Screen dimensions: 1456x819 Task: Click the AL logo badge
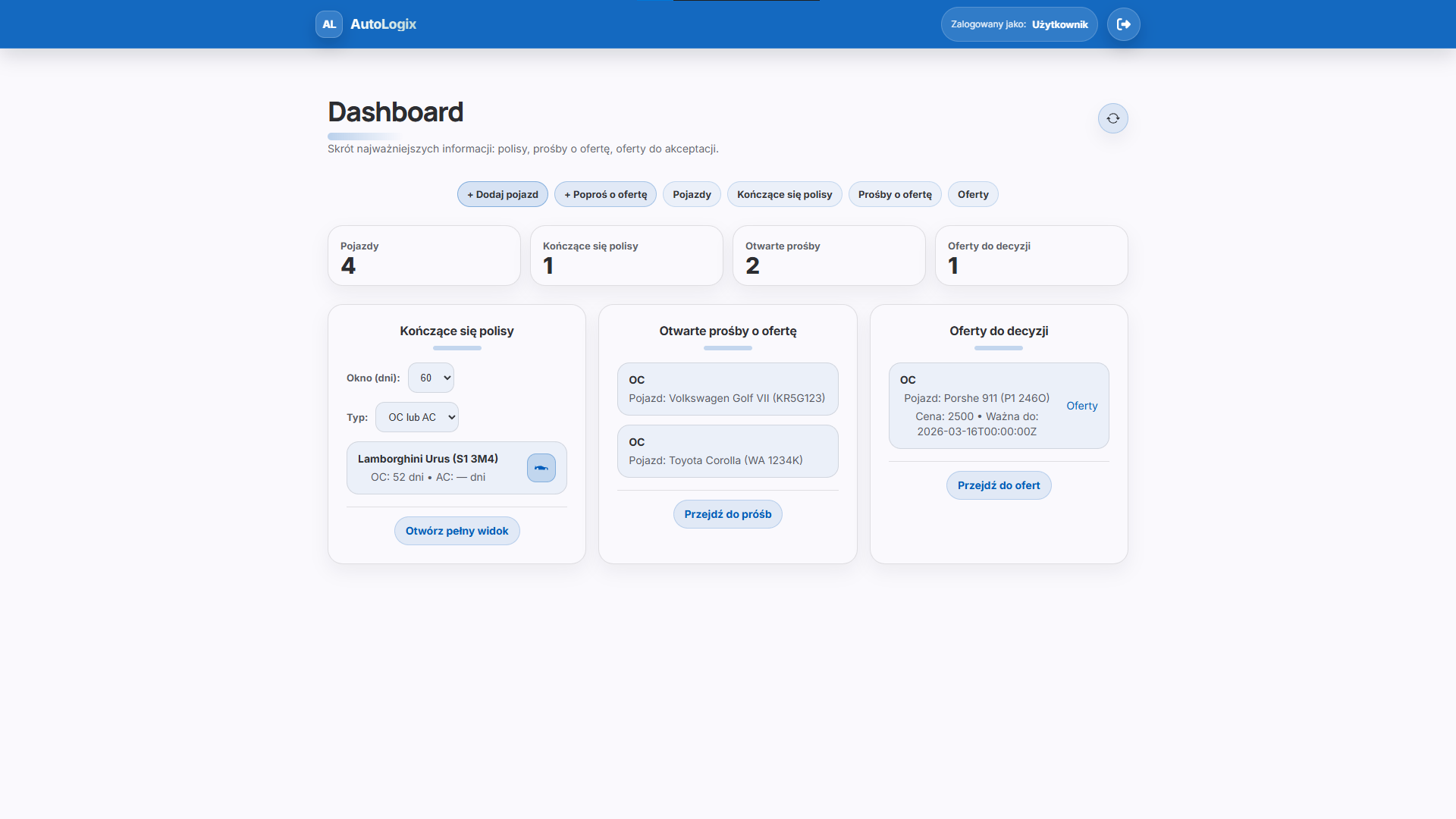click(329, 24)
